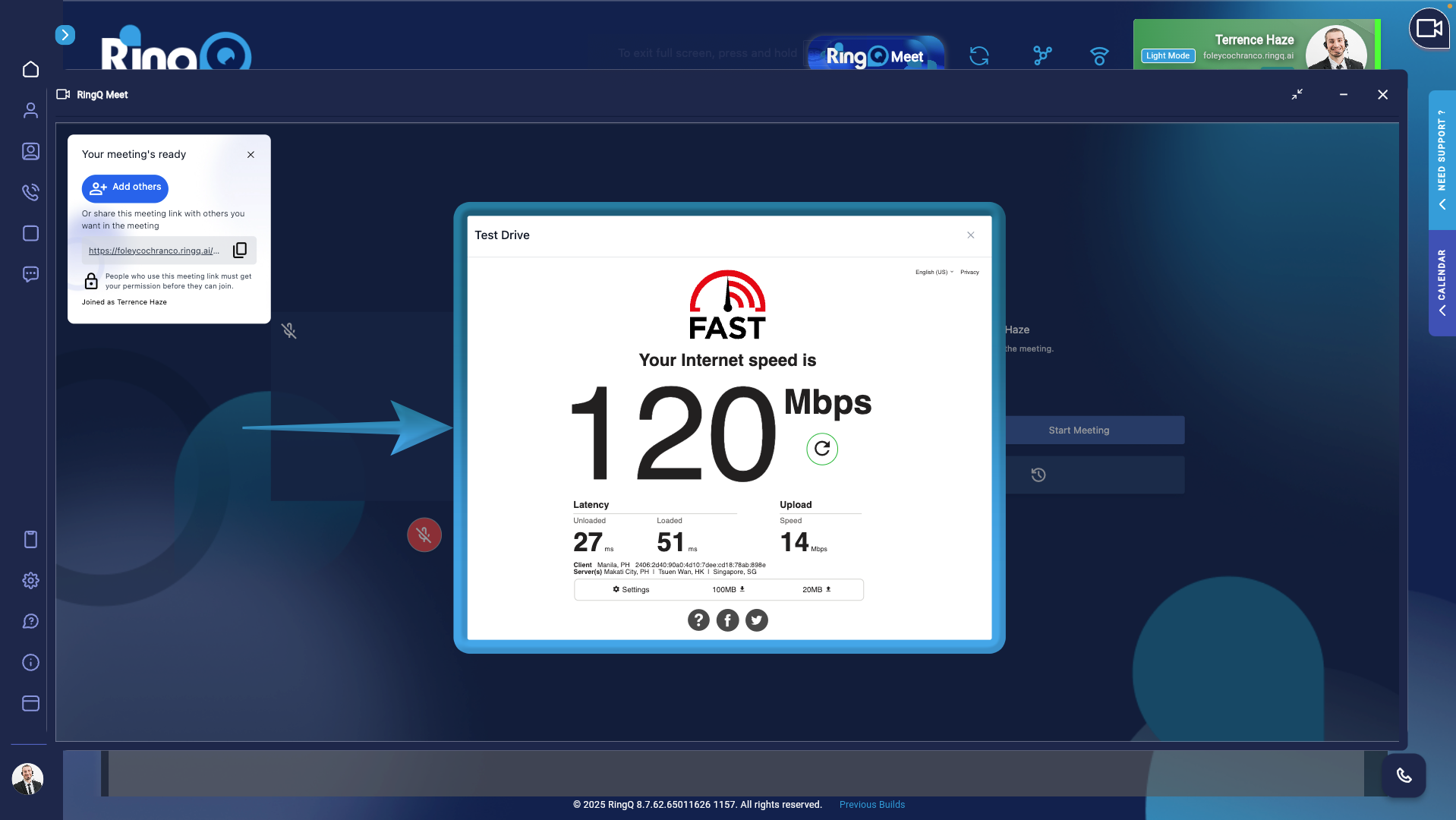Screen dimensions: 1456x820
Task: Open the help chat sidebar icon
Action: click(x=30, y=622)
